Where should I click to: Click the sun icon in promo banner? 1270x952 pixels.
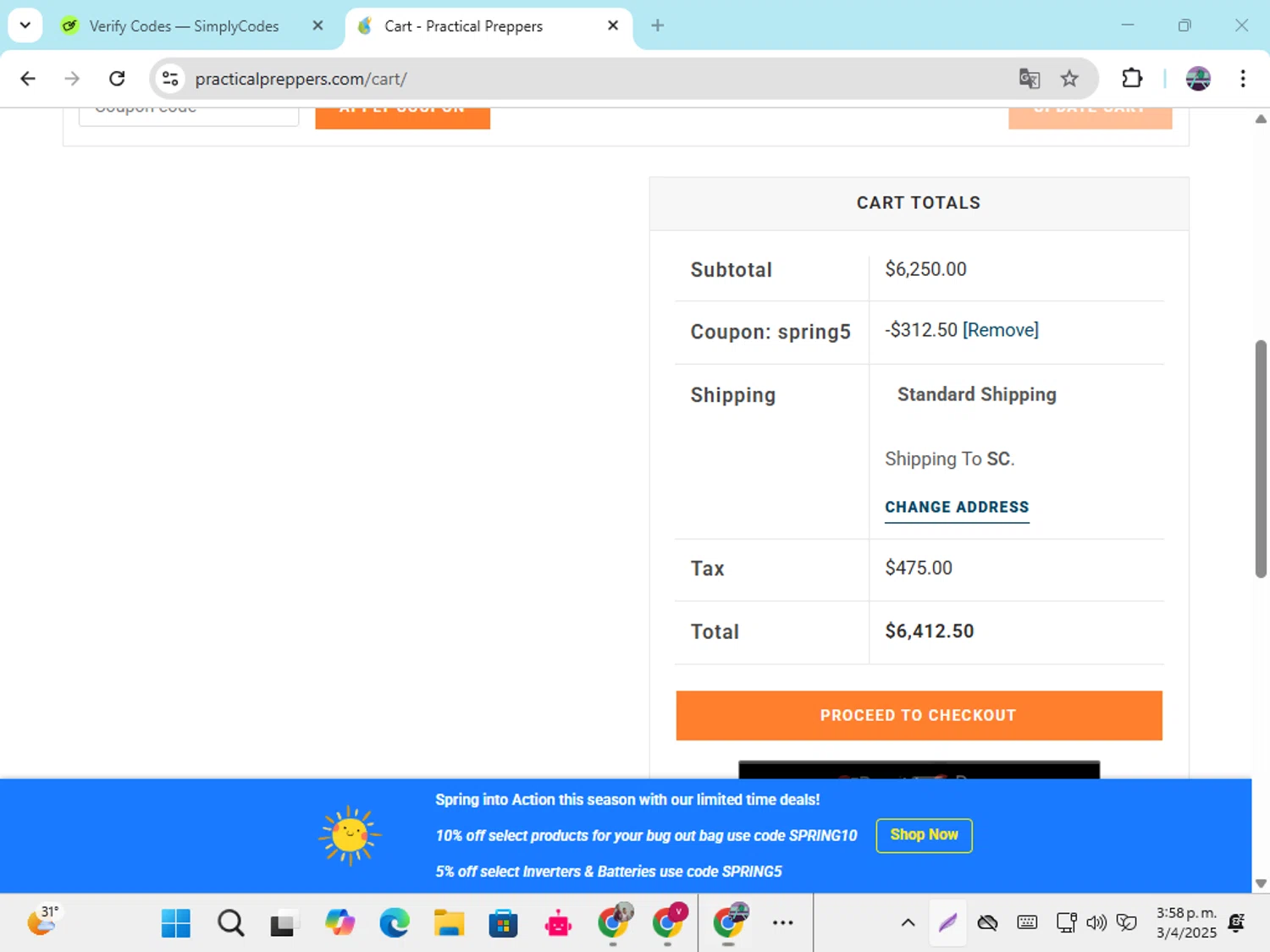click(350, 835)
